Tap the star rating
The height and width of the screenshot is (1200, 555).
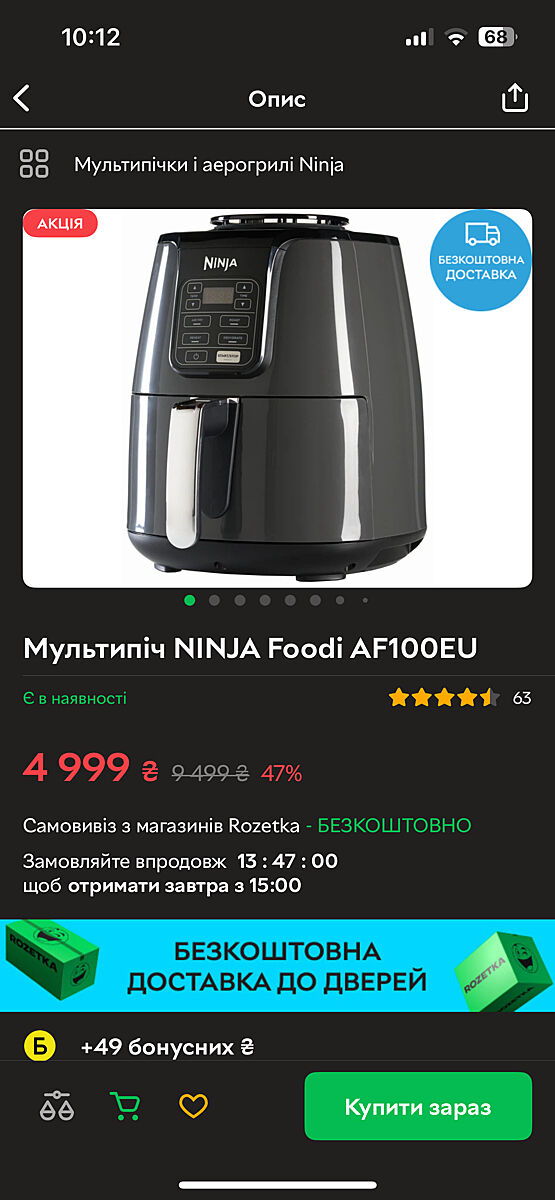(444, 698)
